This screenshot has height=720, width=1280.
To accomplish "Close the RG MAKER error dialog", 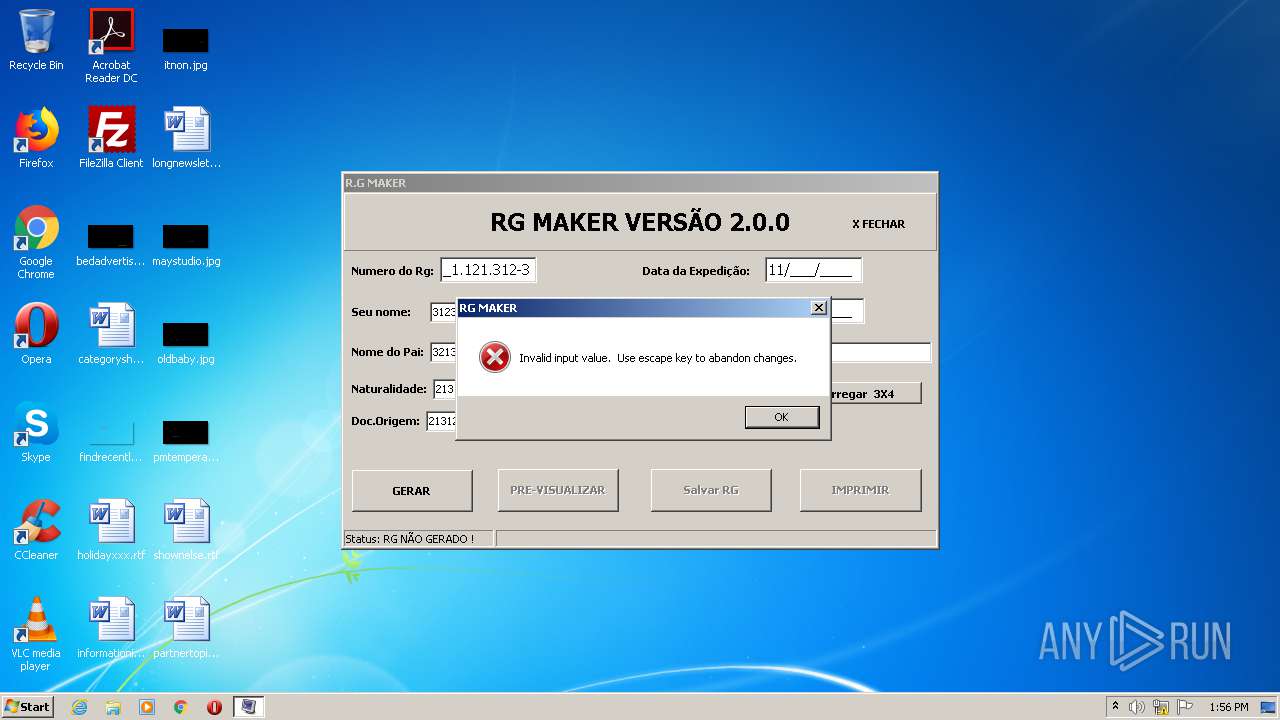I will tap(818, 308).
